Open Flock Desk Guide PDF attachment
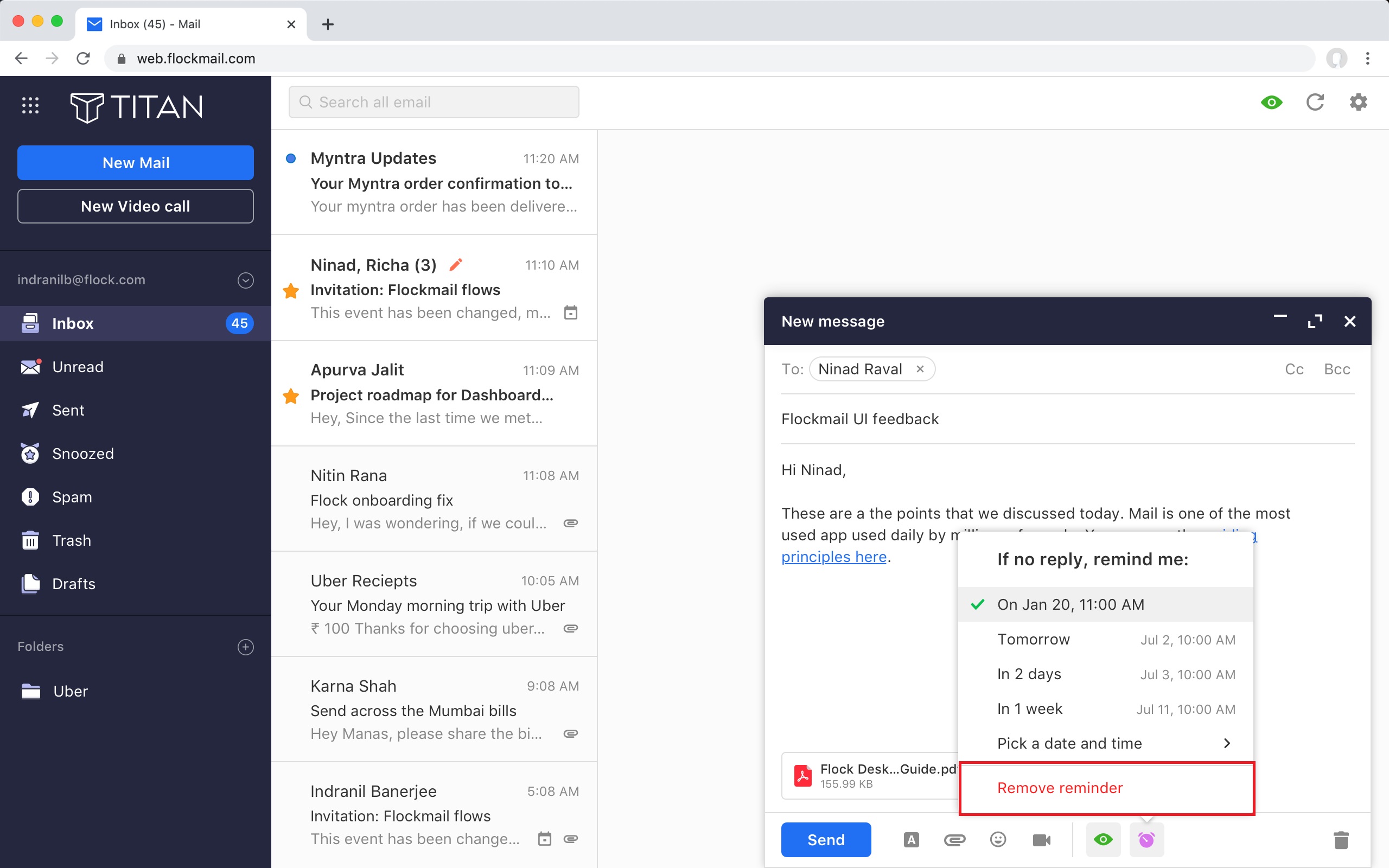 tap(870, 776)
